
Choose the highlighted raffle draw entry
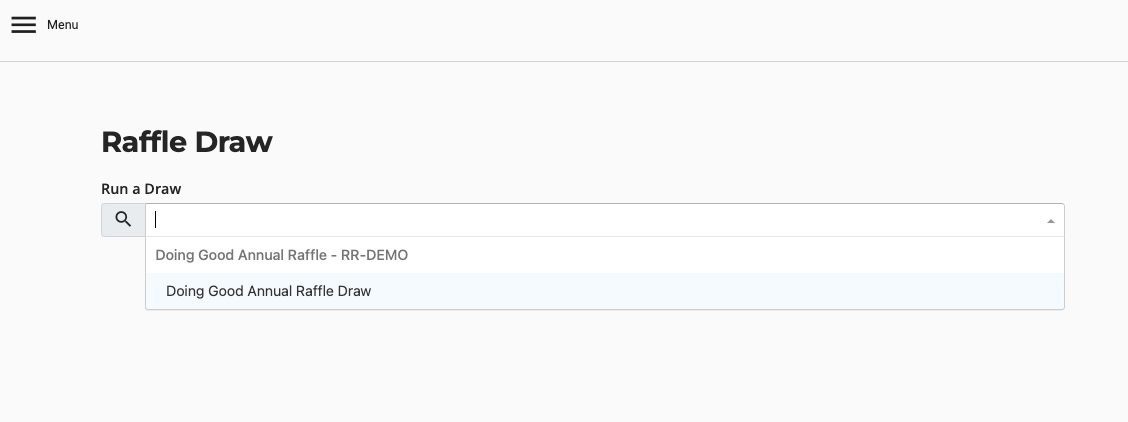point(268,291)
